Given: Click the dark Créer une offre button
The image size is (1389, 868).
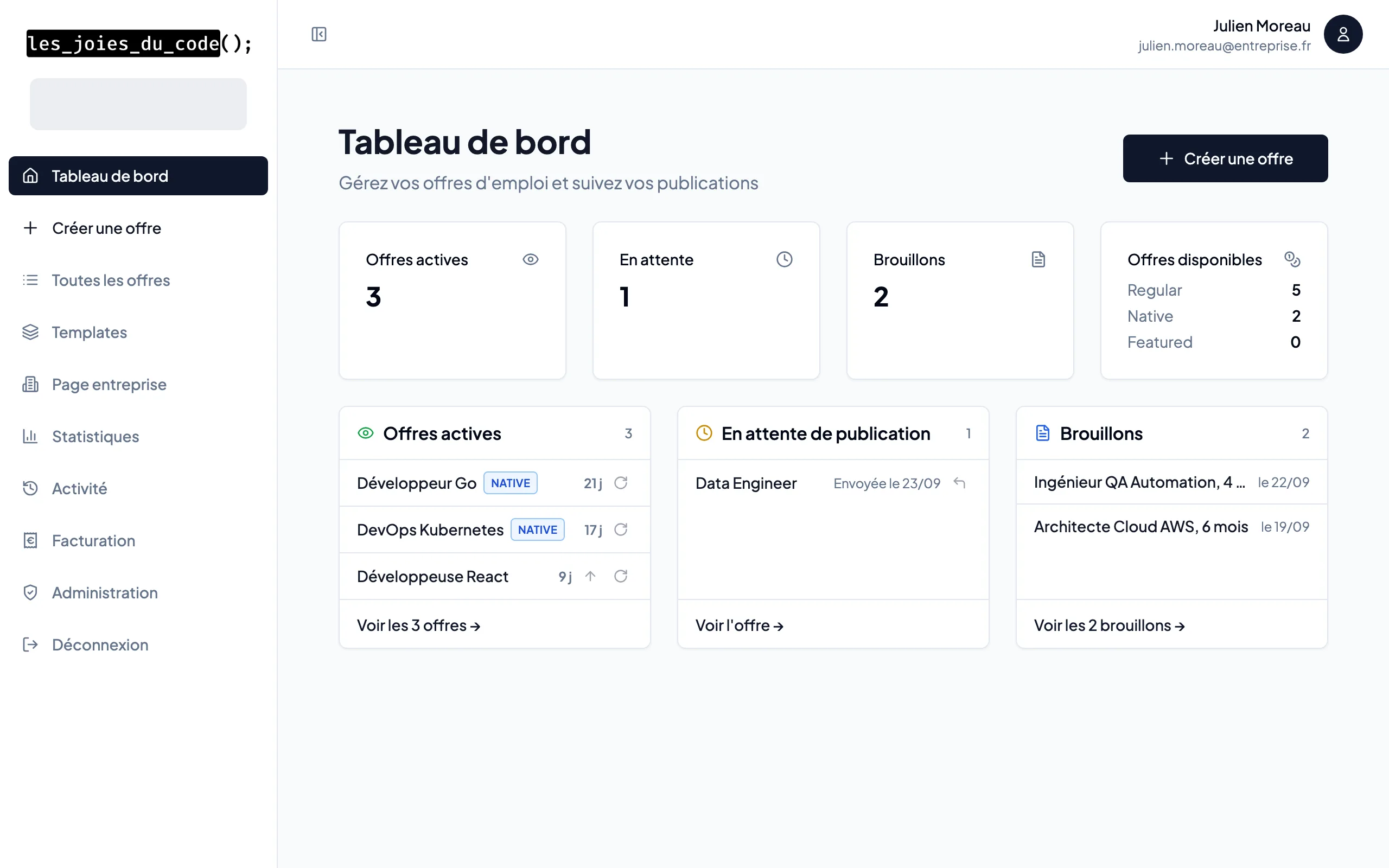Looking at the screenshot, I should point(1225,158).
